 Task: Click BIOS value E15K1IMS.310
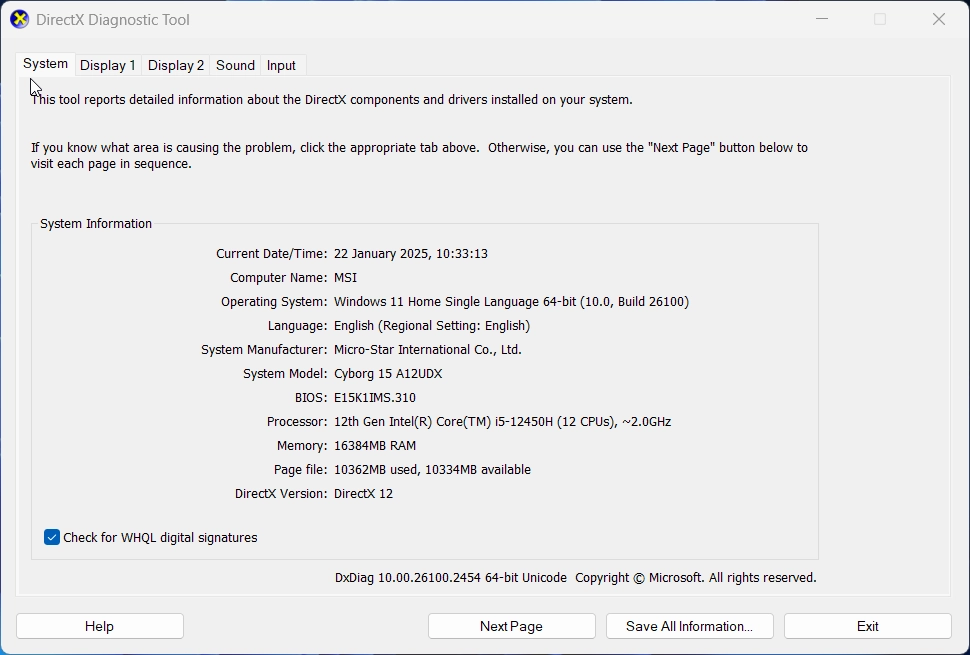(375, 398)
